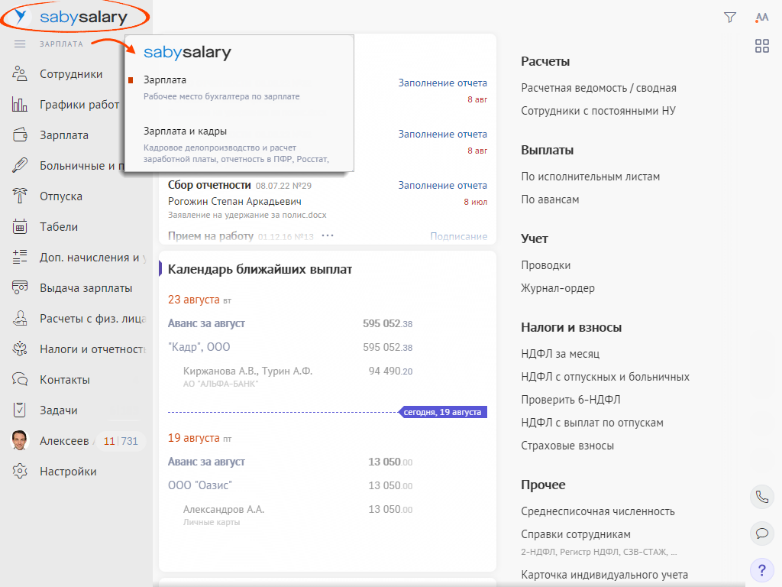Click the phone call round button

762,497
